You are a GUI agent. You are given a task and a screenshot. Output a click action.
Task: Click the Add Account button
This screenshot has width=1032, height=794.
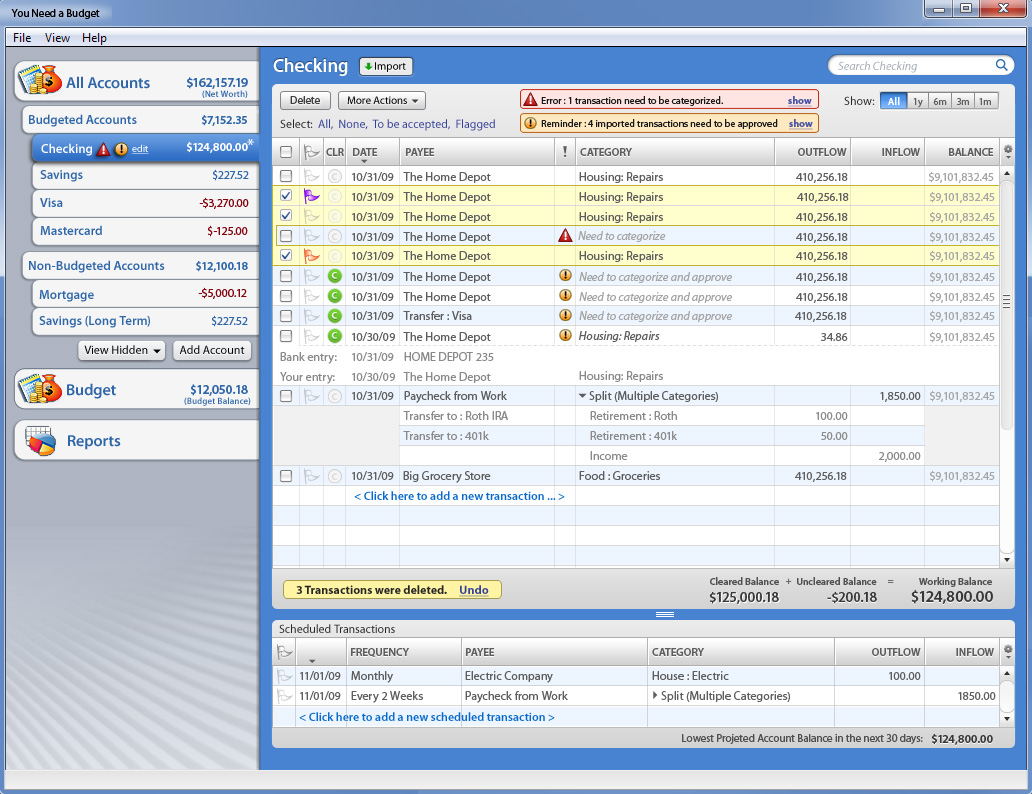[x=212, y=350]
